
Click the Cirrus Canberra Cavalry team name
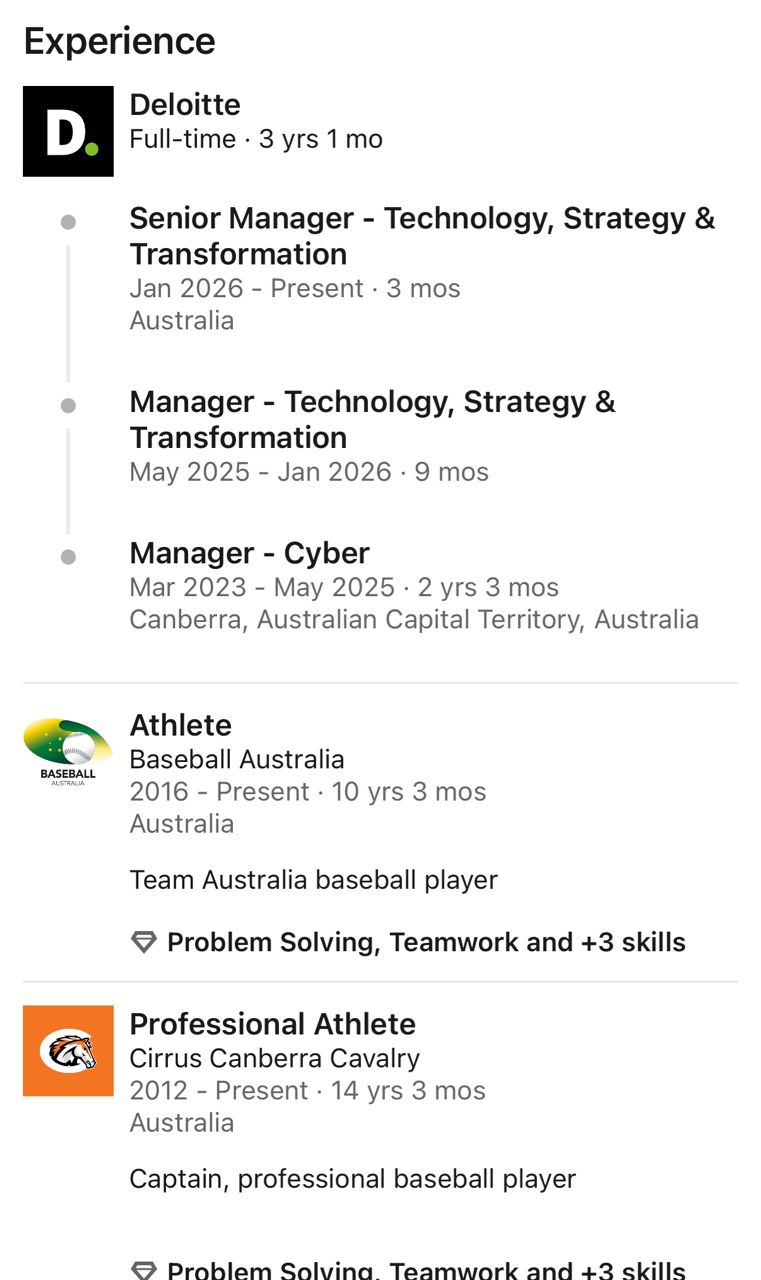pyautogui.click(x=274, y=1058)
